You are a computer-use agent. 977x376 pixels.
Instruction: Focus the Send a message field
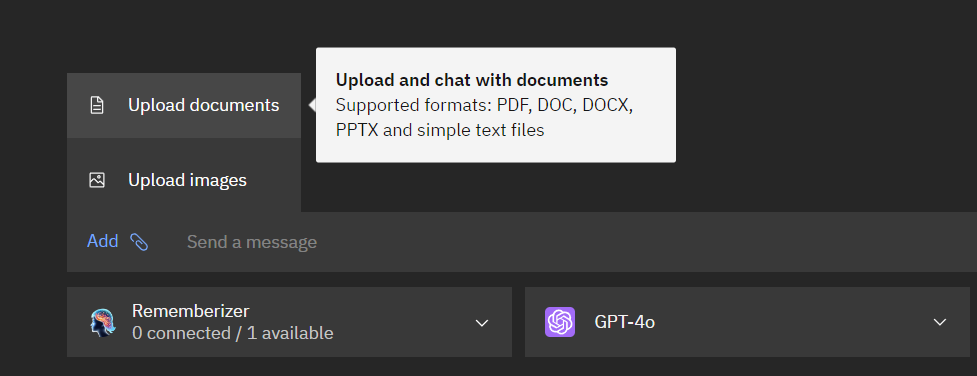click(561, 242)
